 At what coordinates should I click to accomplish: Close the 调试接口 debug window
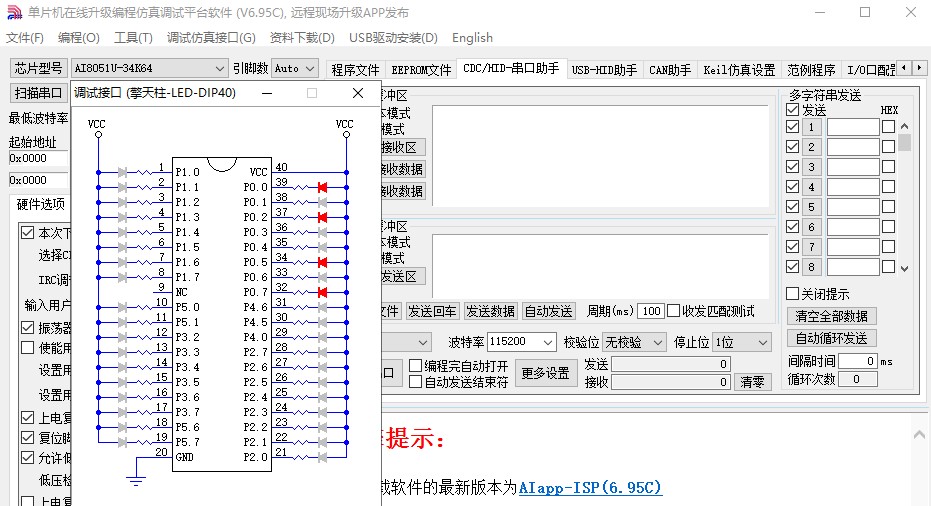pyautogui.click(x=357, y=93)
